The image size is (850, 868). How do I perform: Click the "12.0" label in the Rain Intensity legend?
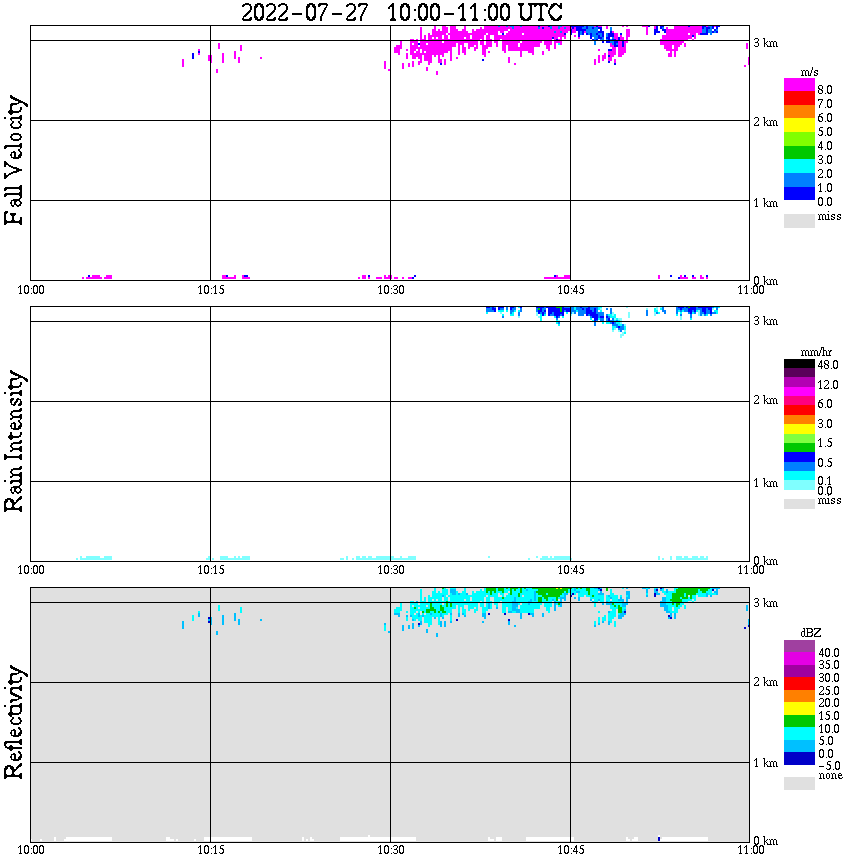827,385
